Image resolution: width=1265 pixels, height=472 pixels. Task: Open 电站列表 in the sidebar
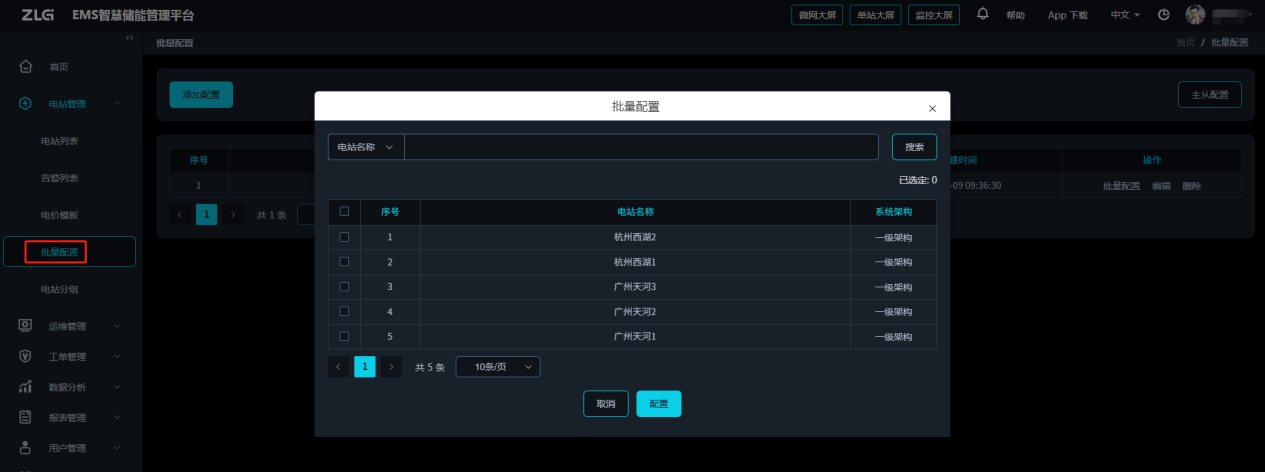coord(59,141)
